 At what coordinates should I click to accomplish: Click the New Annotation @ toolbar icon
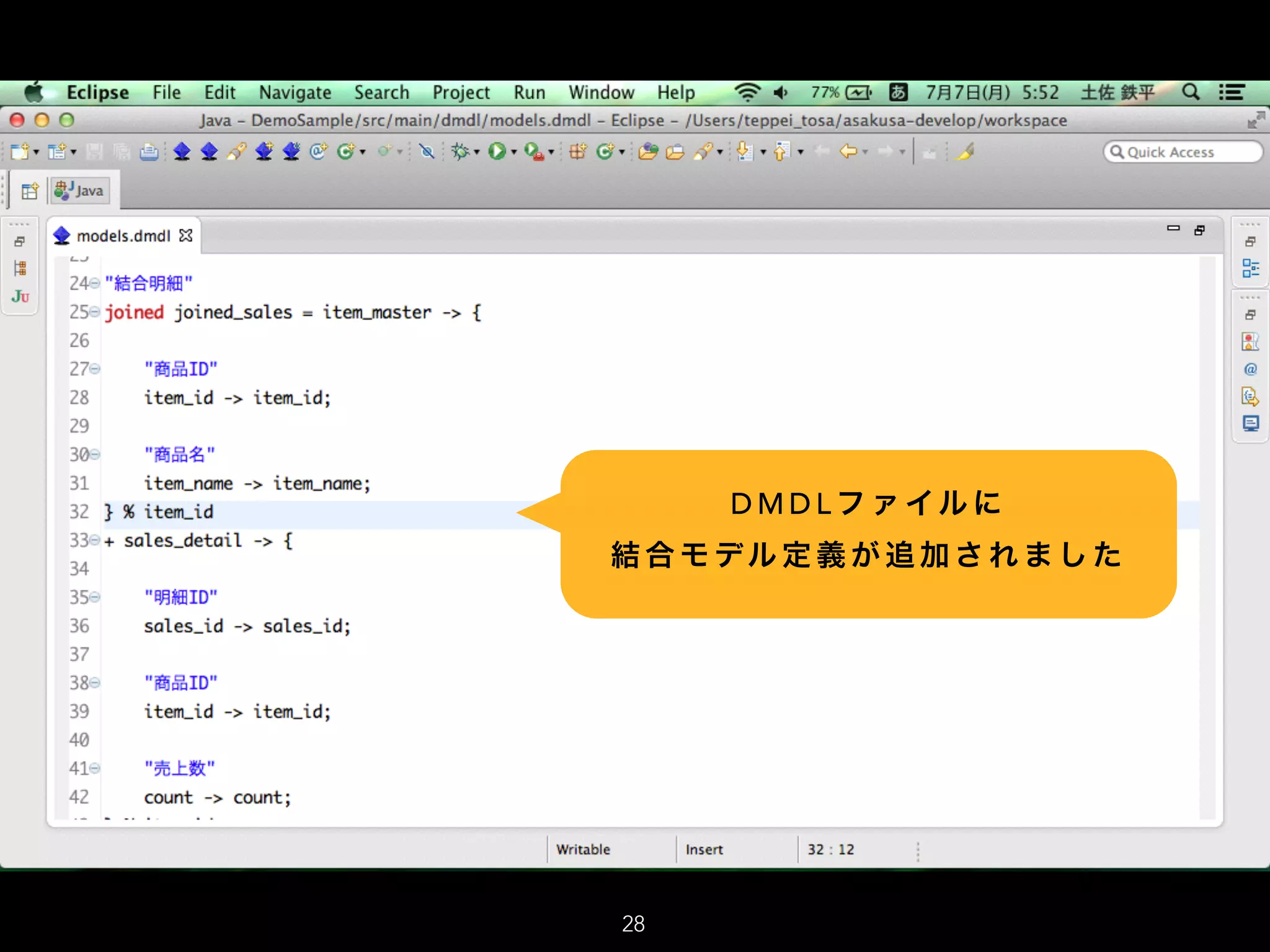pyautogui.click(x=319, y=151)
